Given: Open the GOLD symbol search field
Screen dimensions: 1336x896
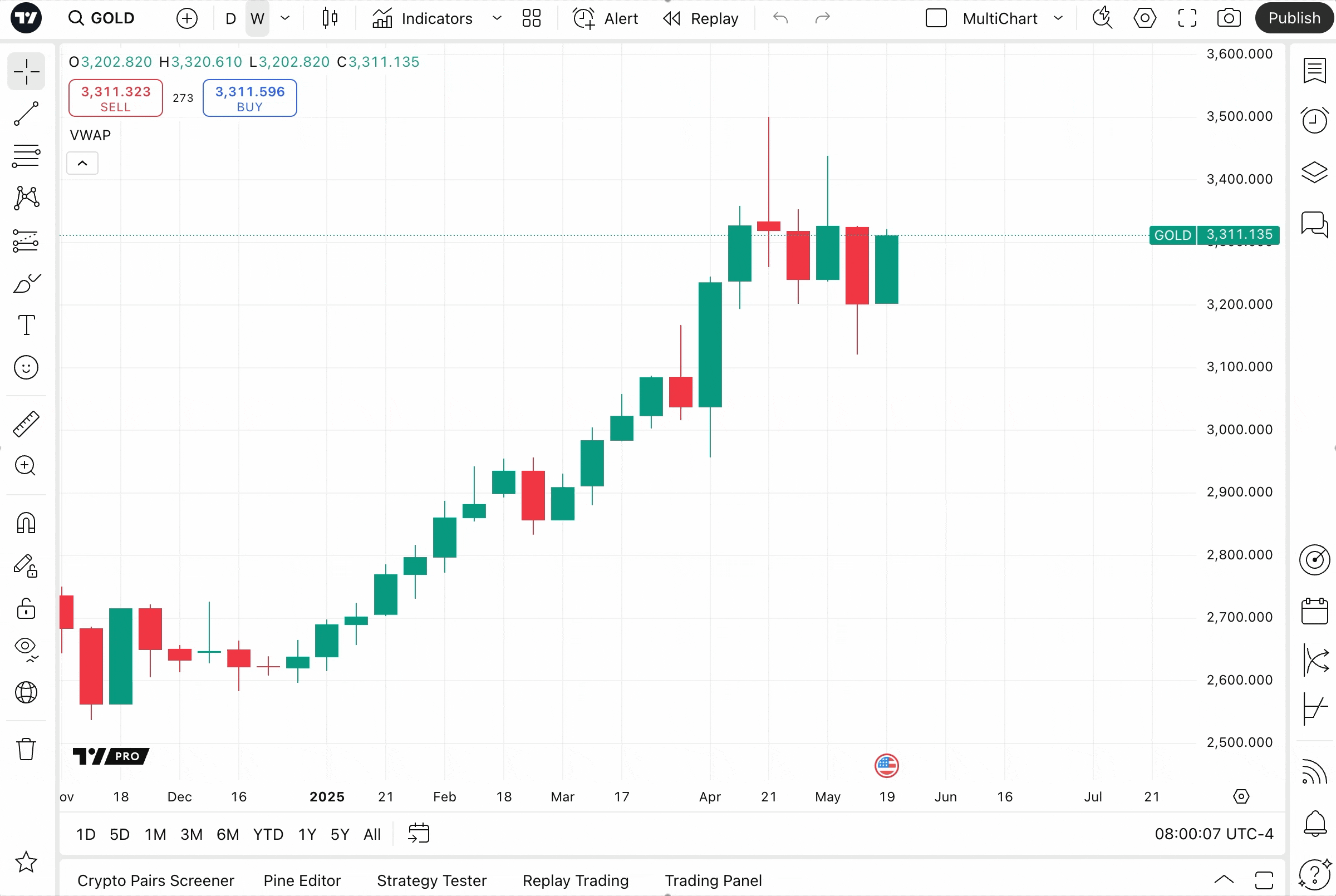Looking at the screenshot, I should point(102,18).
